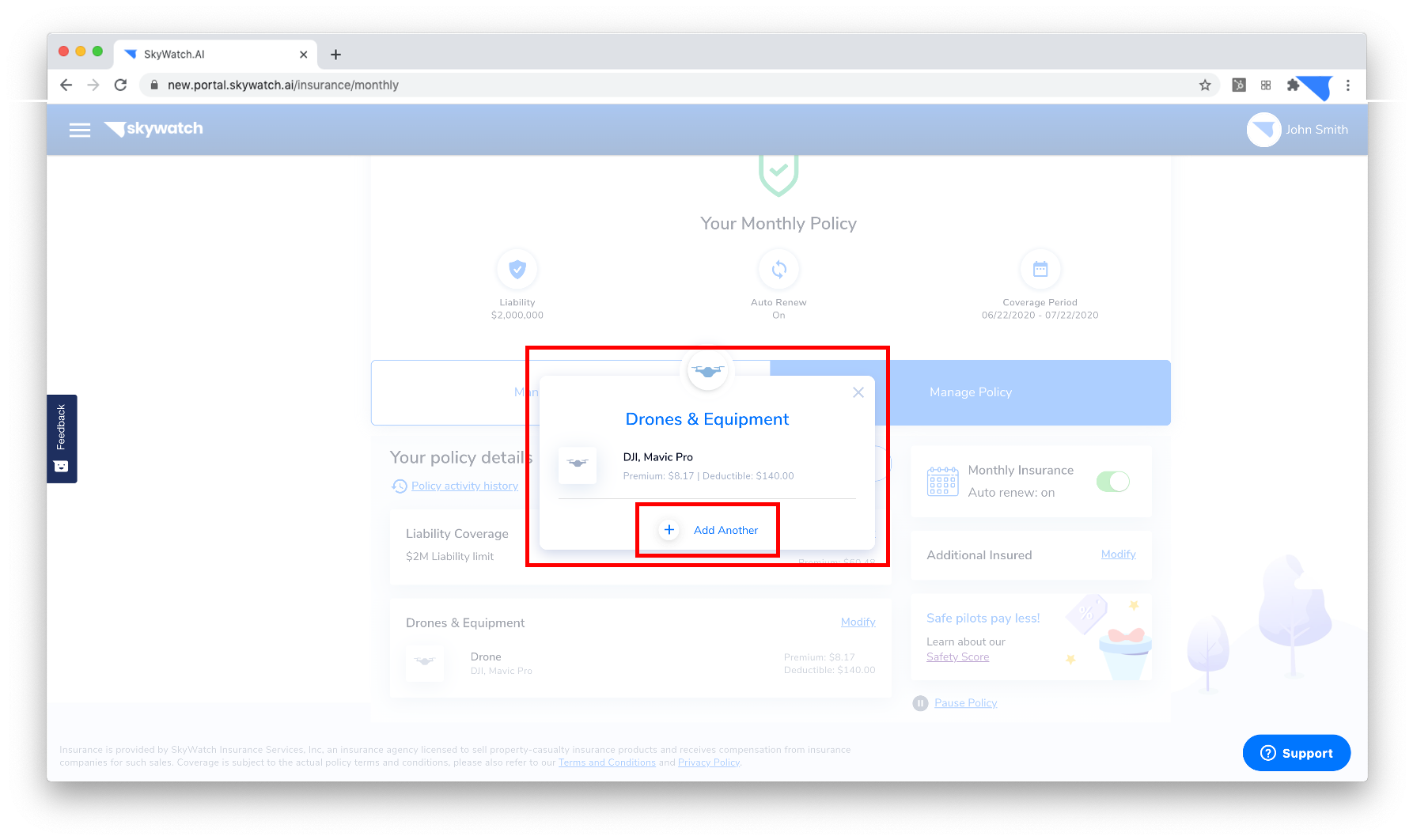1413x840 pixels.
Task: Open the Chrome extensions puzzle icon
Action: point(1293,85)
